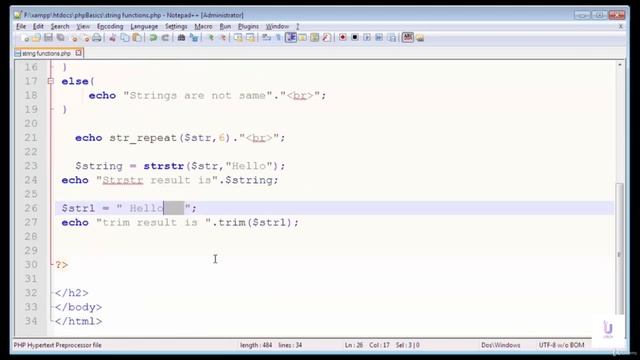Image resolution: width=640 pixels, height=360 pixels.
Task: Select the string functions.php tab
Action: coord(46,53)
